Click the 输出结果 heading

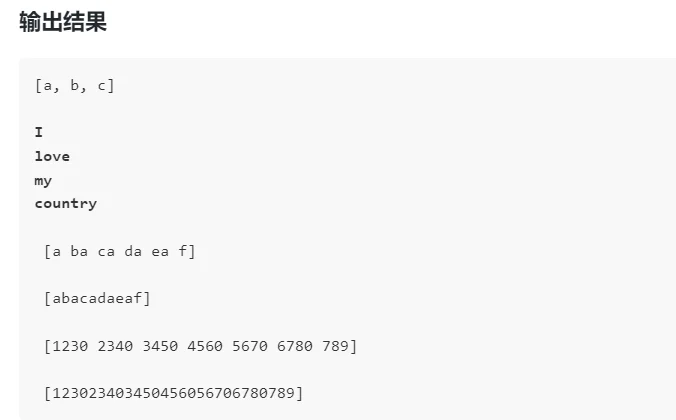63,22
